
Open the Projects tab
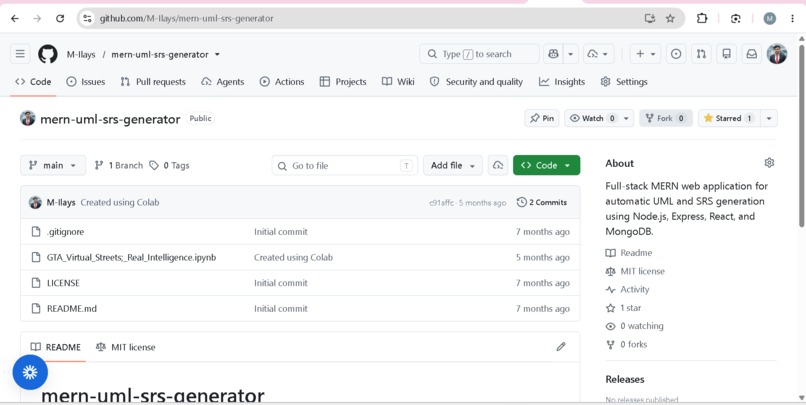343,82
